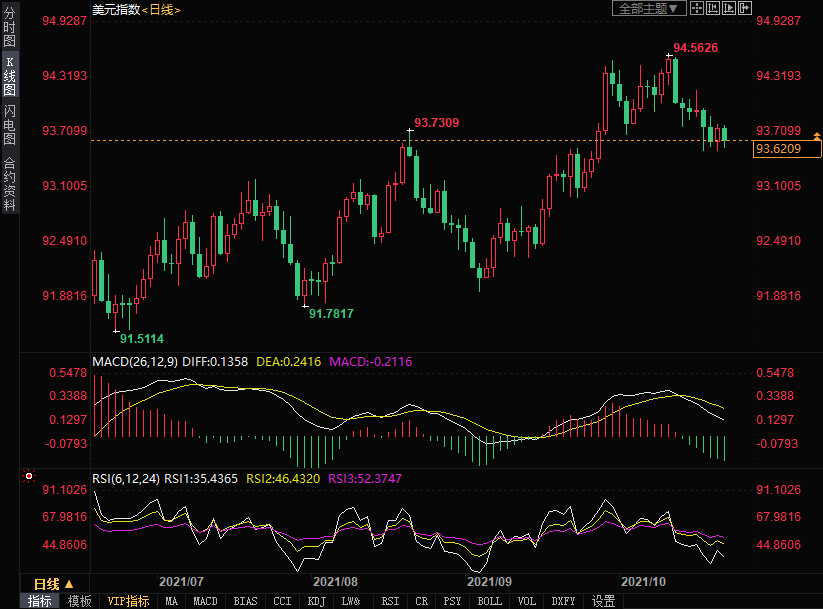Switch to the 分时图 view

[9, 28]
